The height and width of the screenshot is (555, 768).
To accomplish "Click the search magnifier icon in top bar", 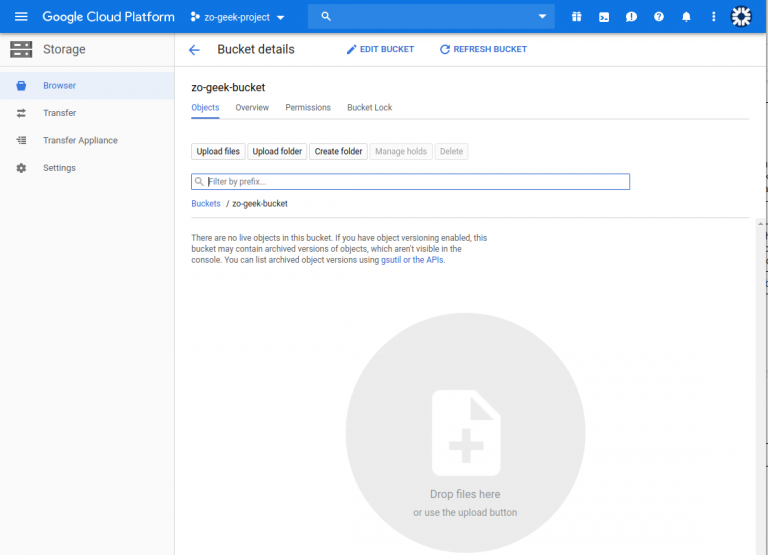I will [x=326, y=17].
